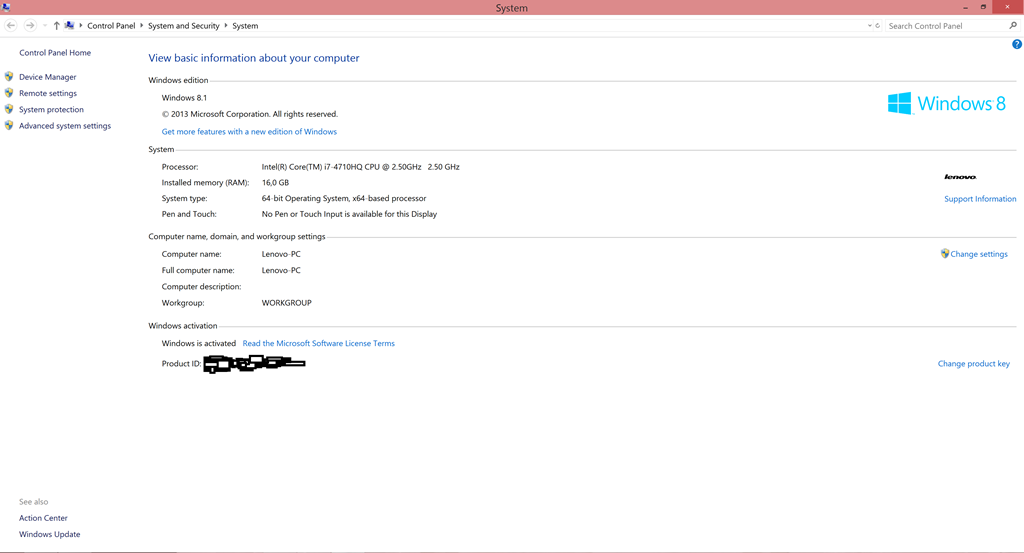This screenshot has width=1024, height=553.
Task: Open the address bar history dropdown
Action: [869, 26]
